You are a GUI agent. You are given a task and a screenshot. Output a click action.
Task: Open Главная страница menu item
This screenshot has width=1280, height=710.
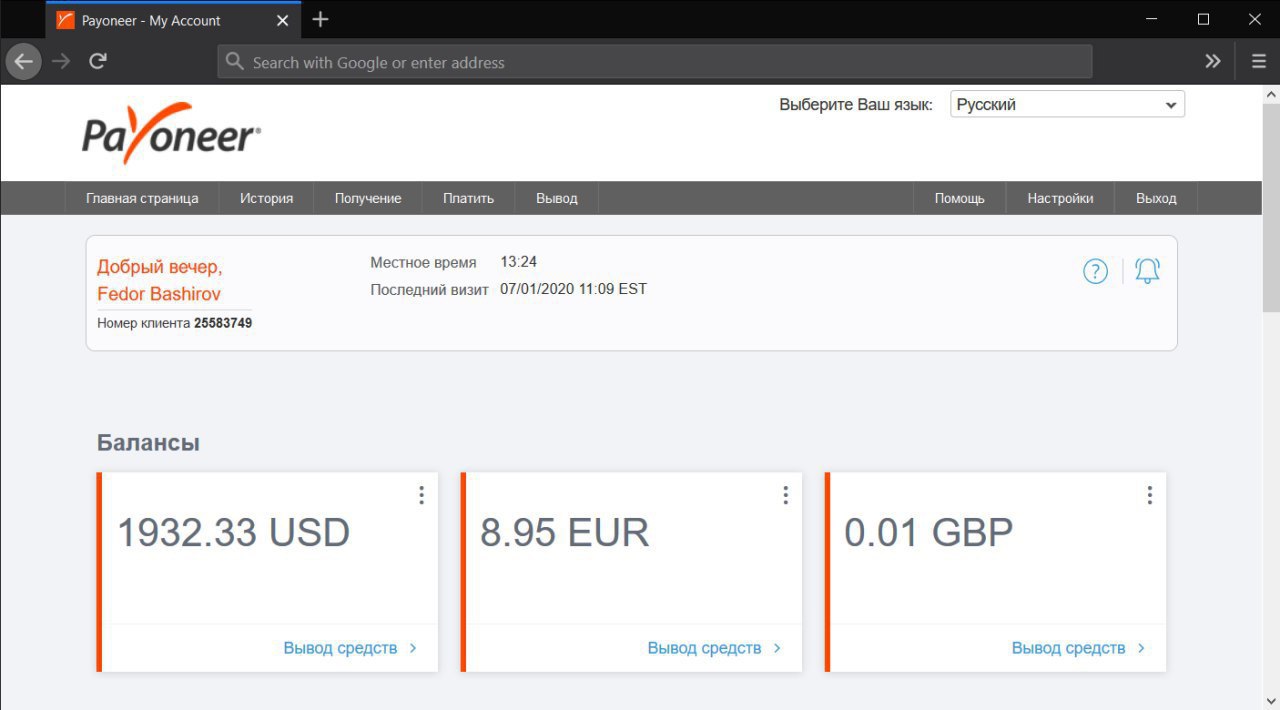[x=142, y=198]
